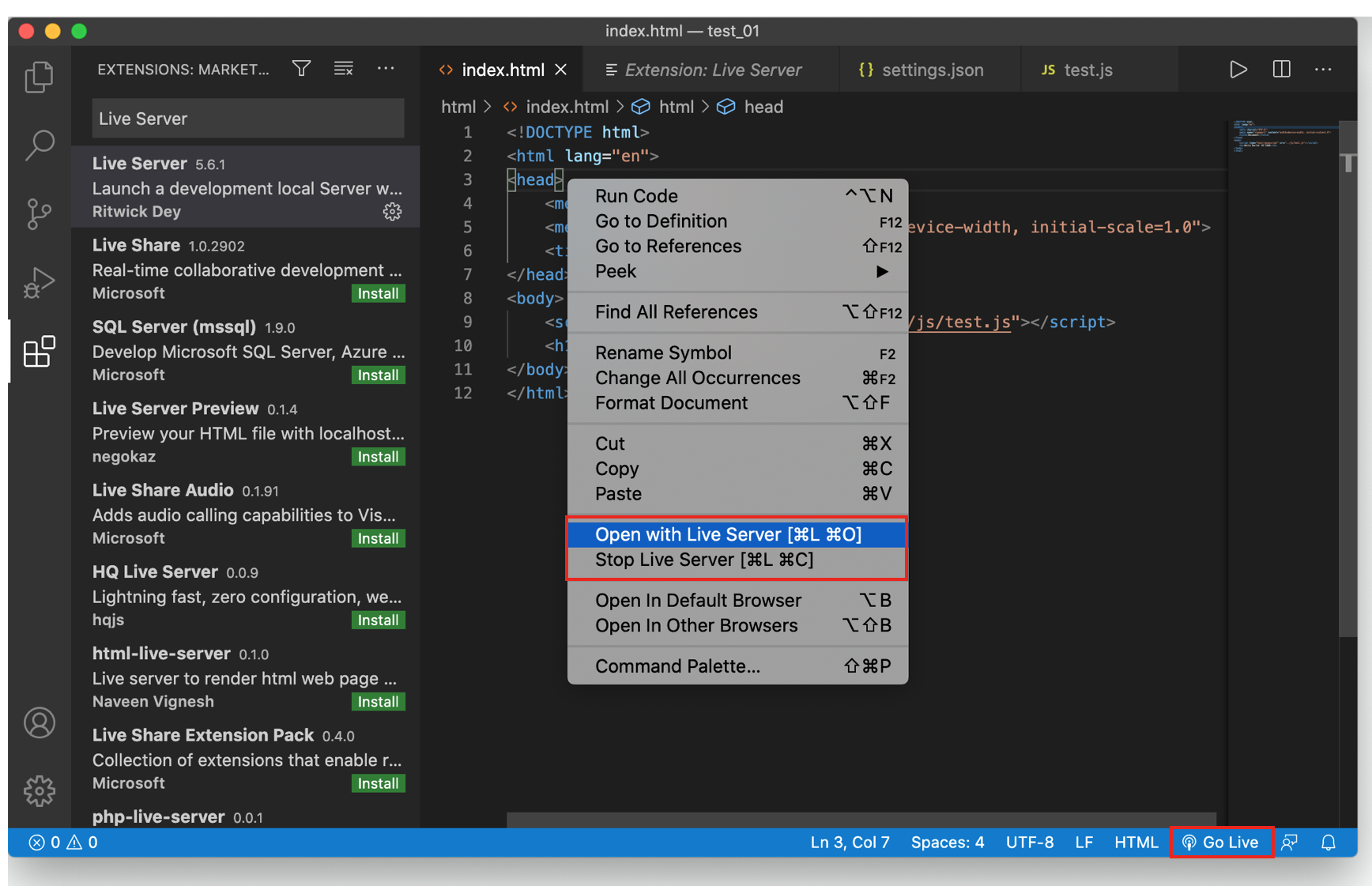Click the filter extensions funnel icon
This screenshot has height=890, width=1372.
301,69
